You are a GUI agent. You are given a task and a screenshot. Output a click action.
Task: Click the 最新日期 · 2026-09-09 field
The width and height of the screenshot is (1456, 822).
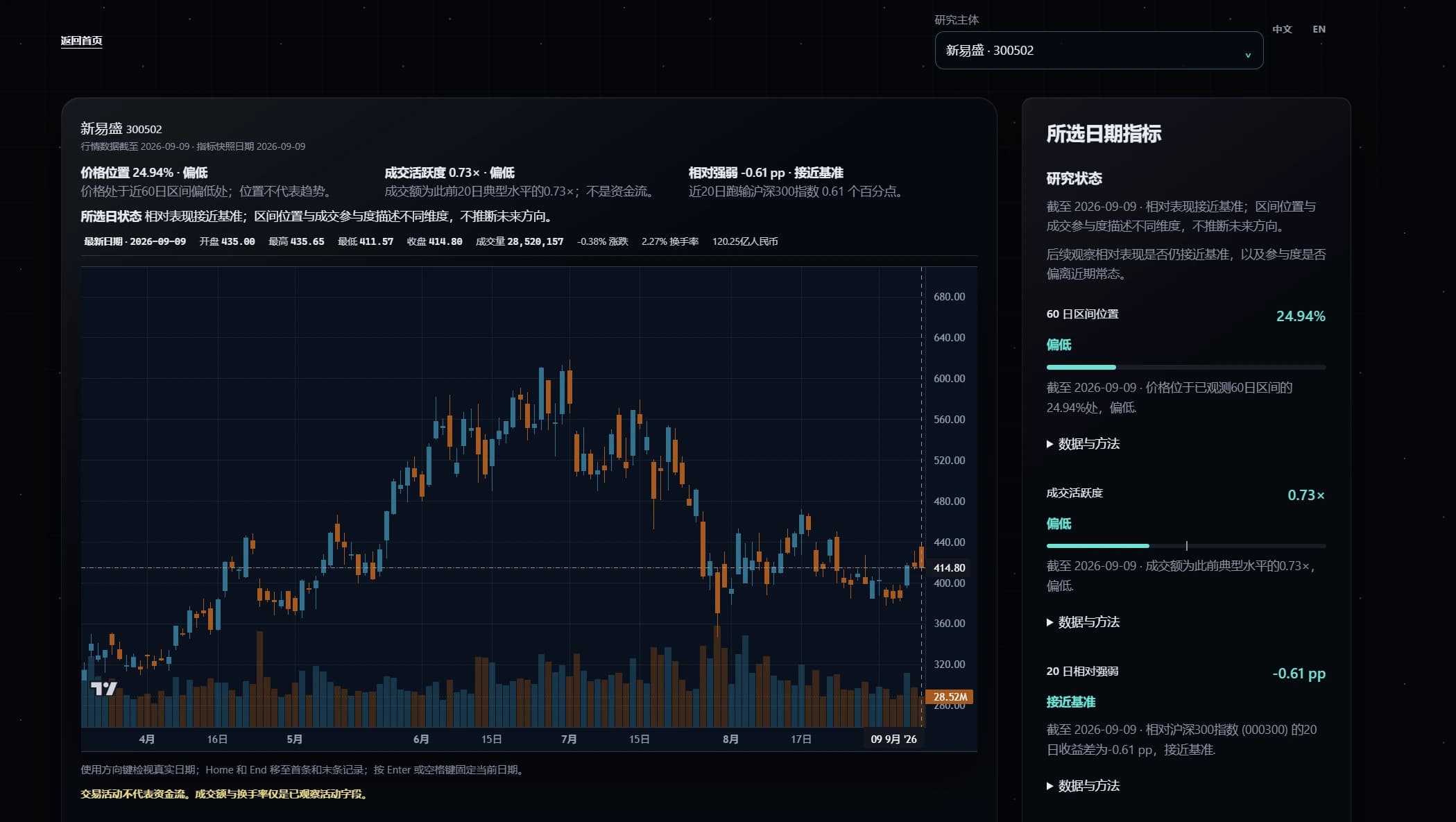[x=135, y=241]
